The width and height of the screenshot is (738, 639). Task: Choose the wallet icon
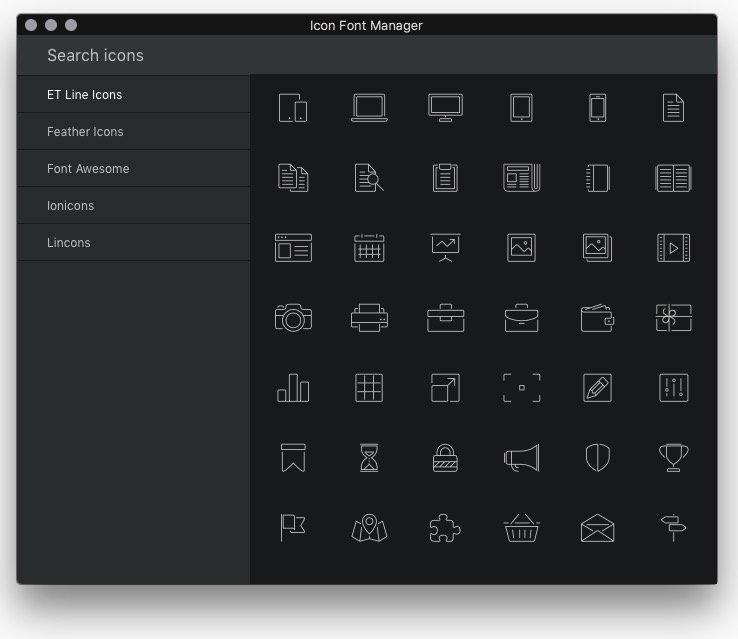click(x=598, y=318)
